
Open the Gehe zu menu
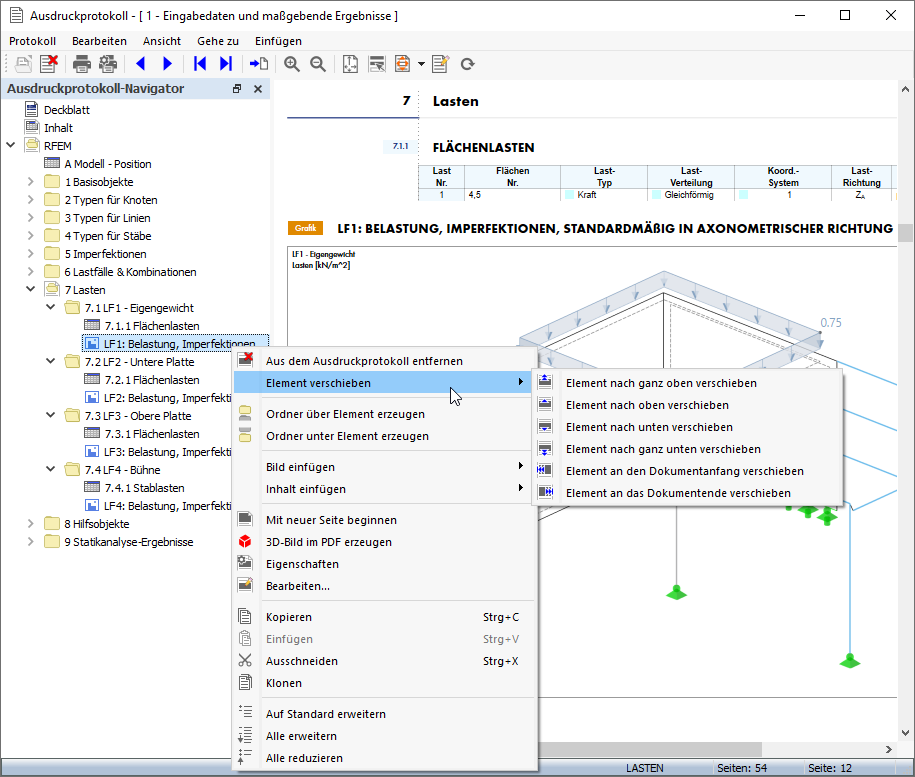(218, 41)
